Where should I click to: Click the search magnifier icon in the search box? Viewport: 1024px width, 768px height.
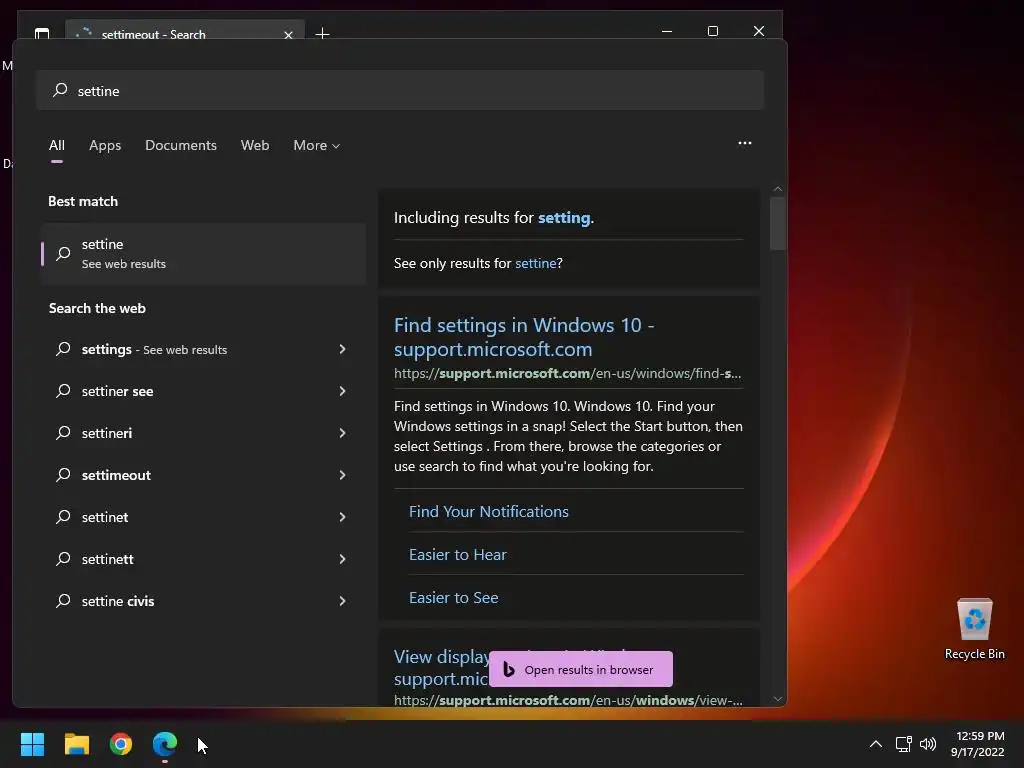(x=60, y=90)
